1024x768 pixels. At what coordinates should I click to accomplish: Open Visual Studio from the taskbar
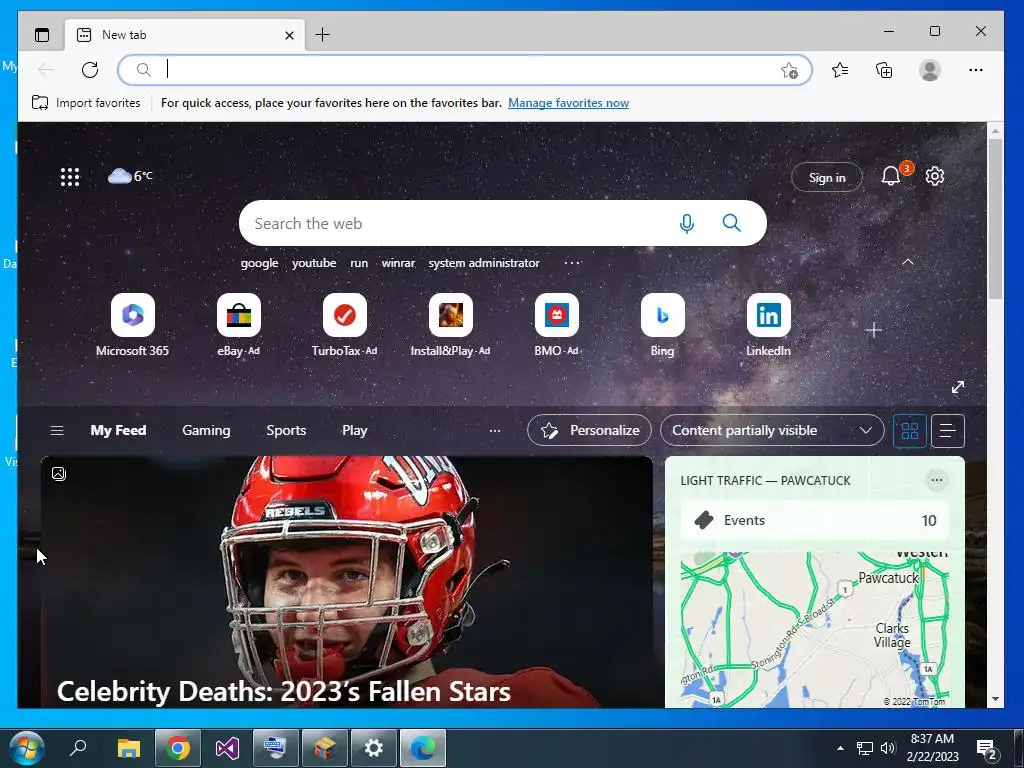tap(227, 748)
